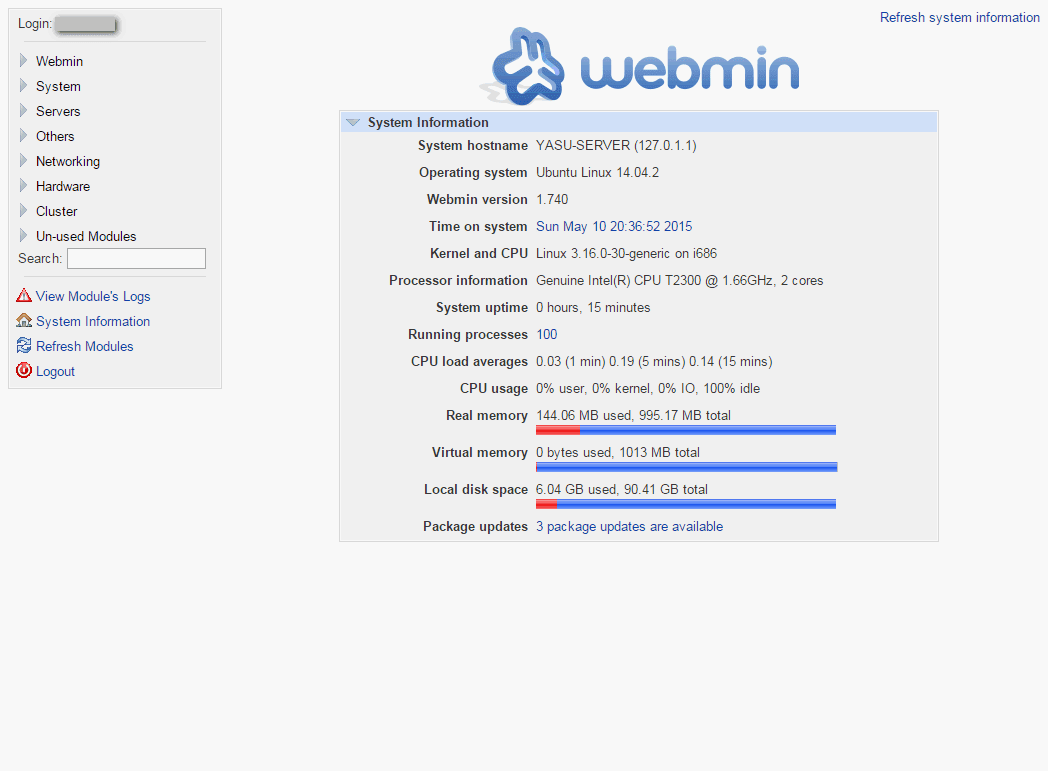This screenshot has width=1048, height=771.
Task: Click the Real memory usage bar
Action: (686, 430)
